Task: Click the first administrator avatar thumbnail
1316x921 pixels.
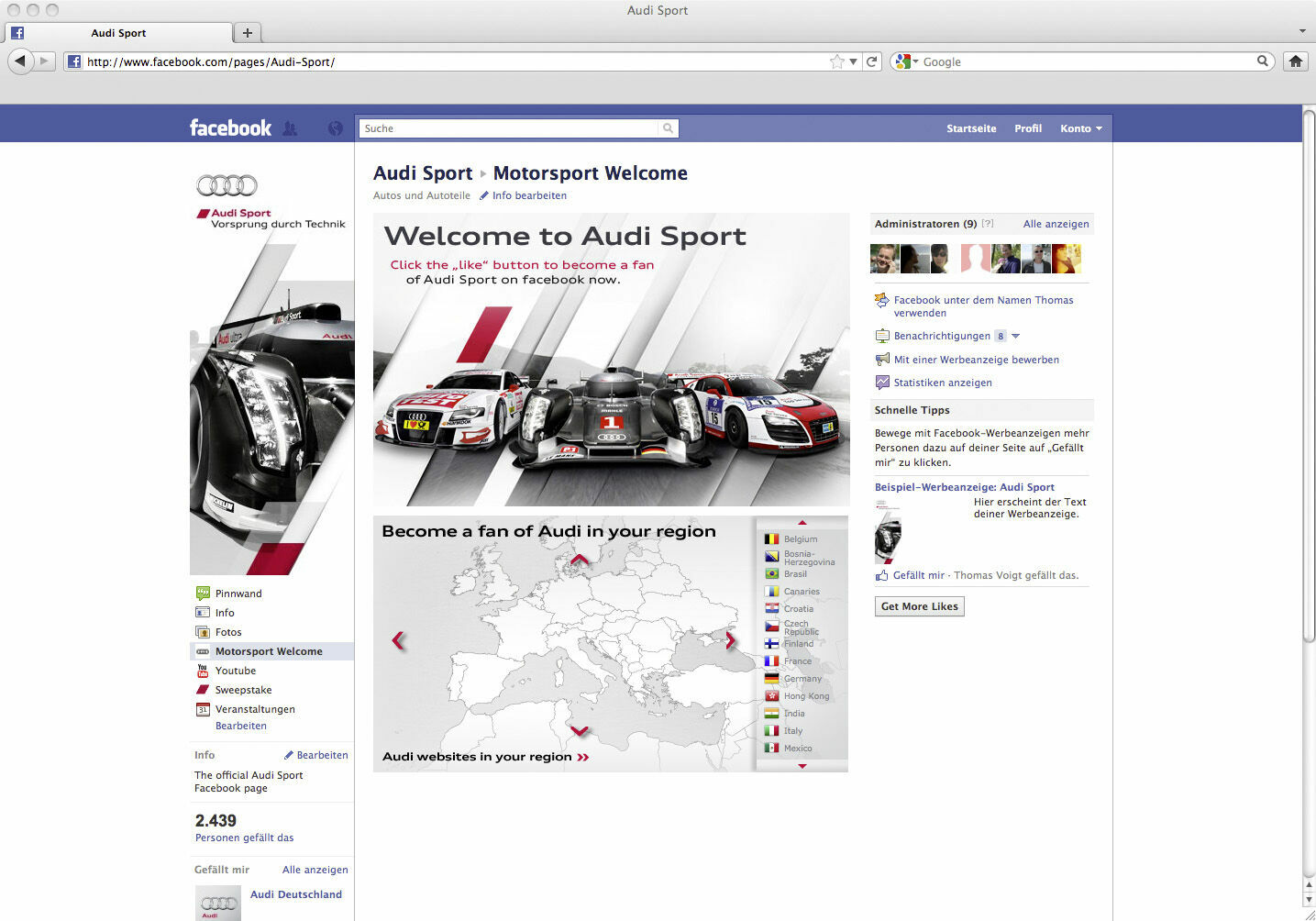Action: 884,259
